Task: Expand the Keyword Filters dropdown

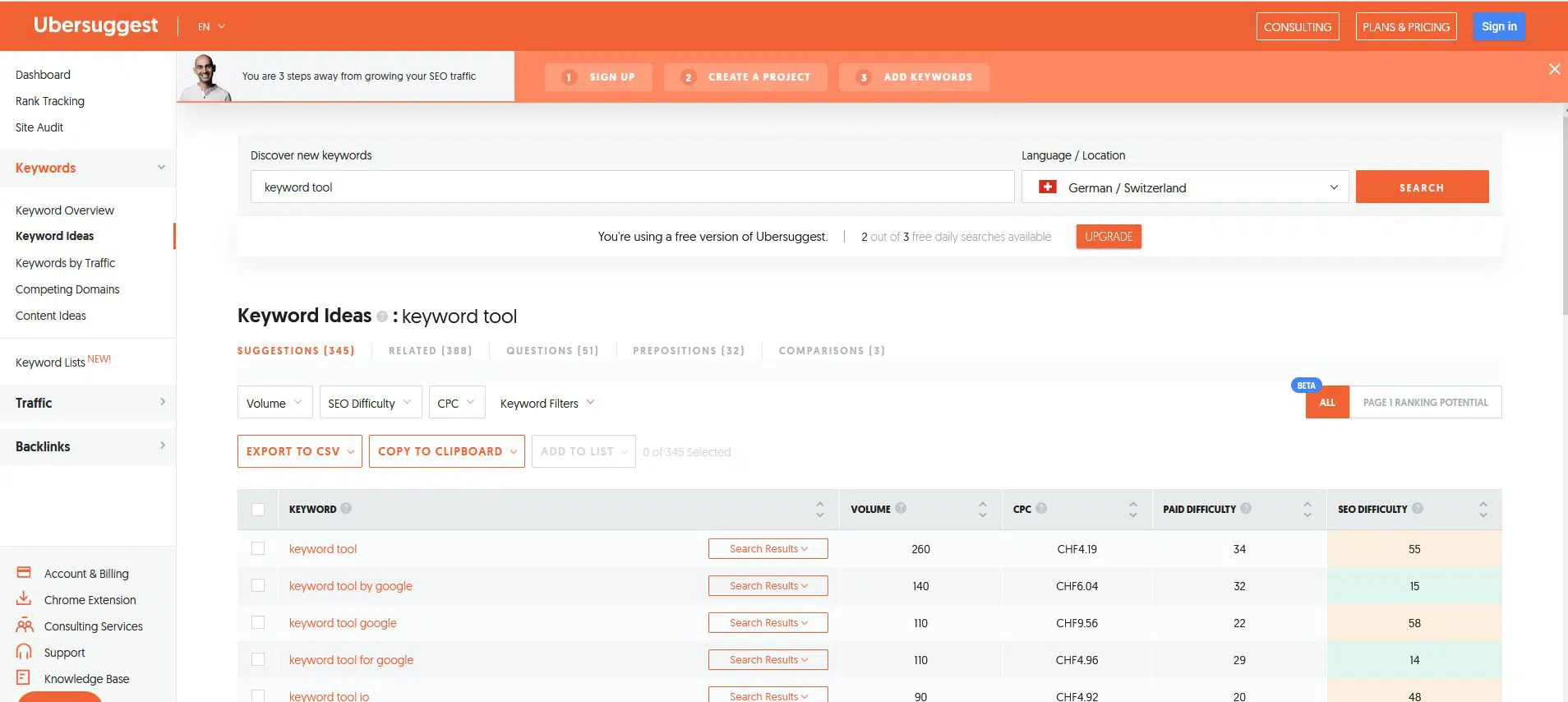Action: [546, 403]
